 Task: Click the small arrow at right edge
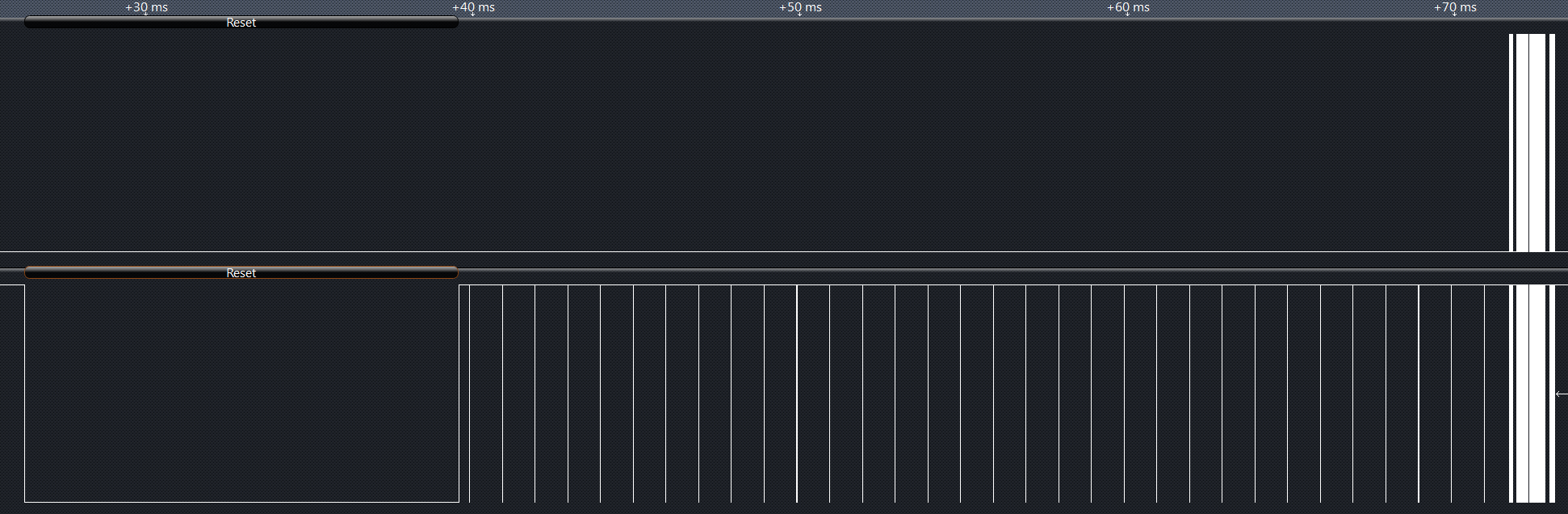tap(1562, 394)
